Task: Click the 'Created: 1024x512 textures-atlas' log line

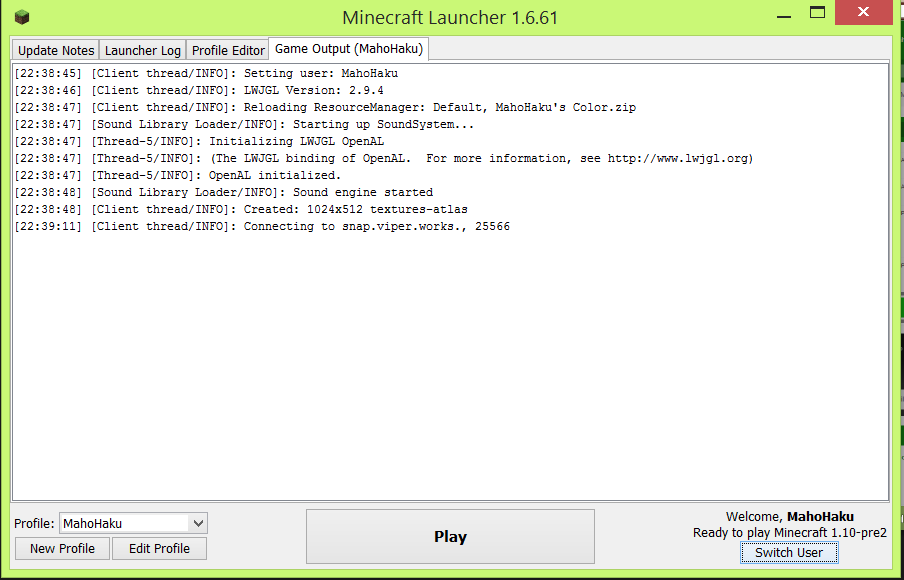Action: point(240,210)
